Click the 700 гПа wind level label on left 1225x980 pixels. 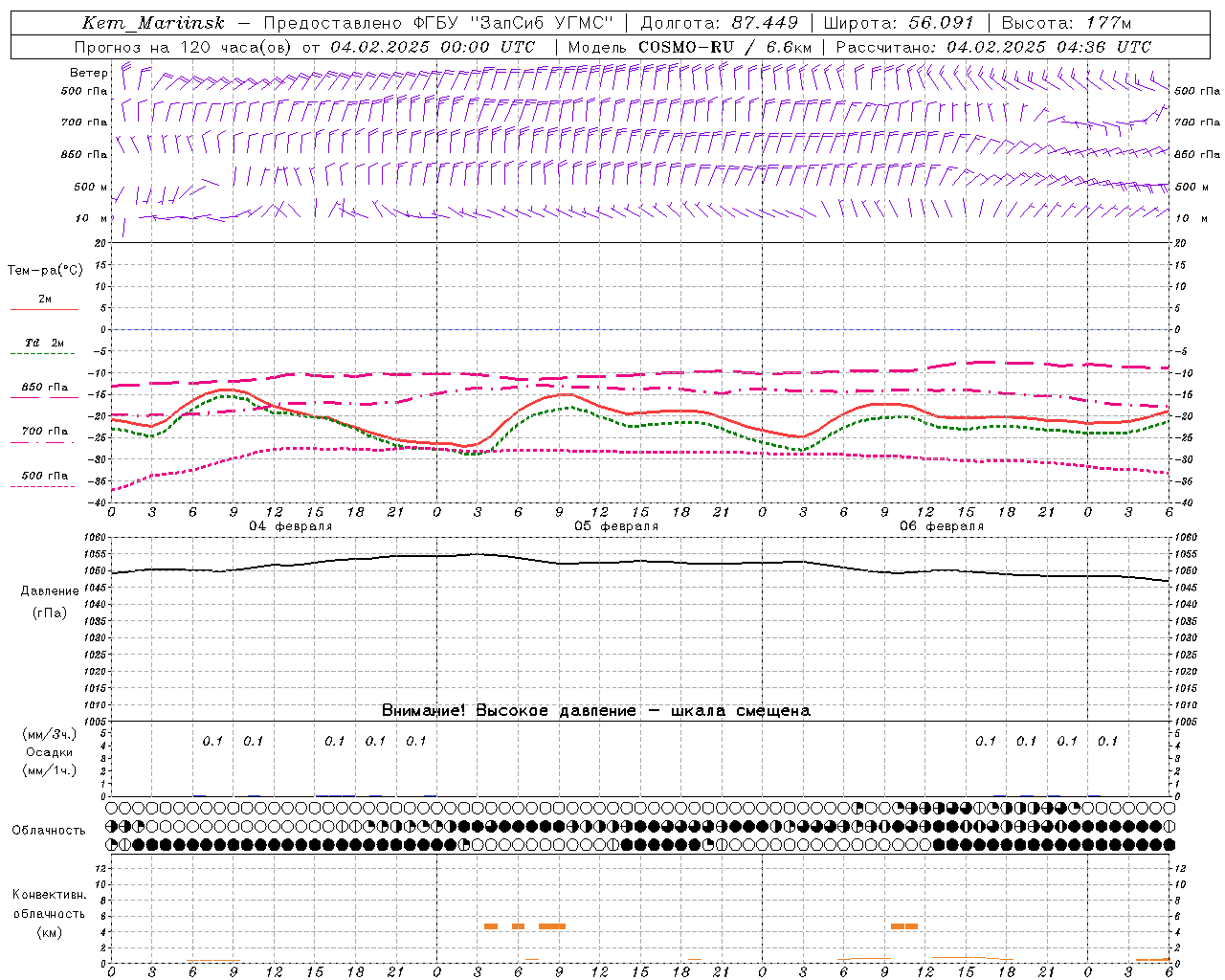click(x=84, y=122)
